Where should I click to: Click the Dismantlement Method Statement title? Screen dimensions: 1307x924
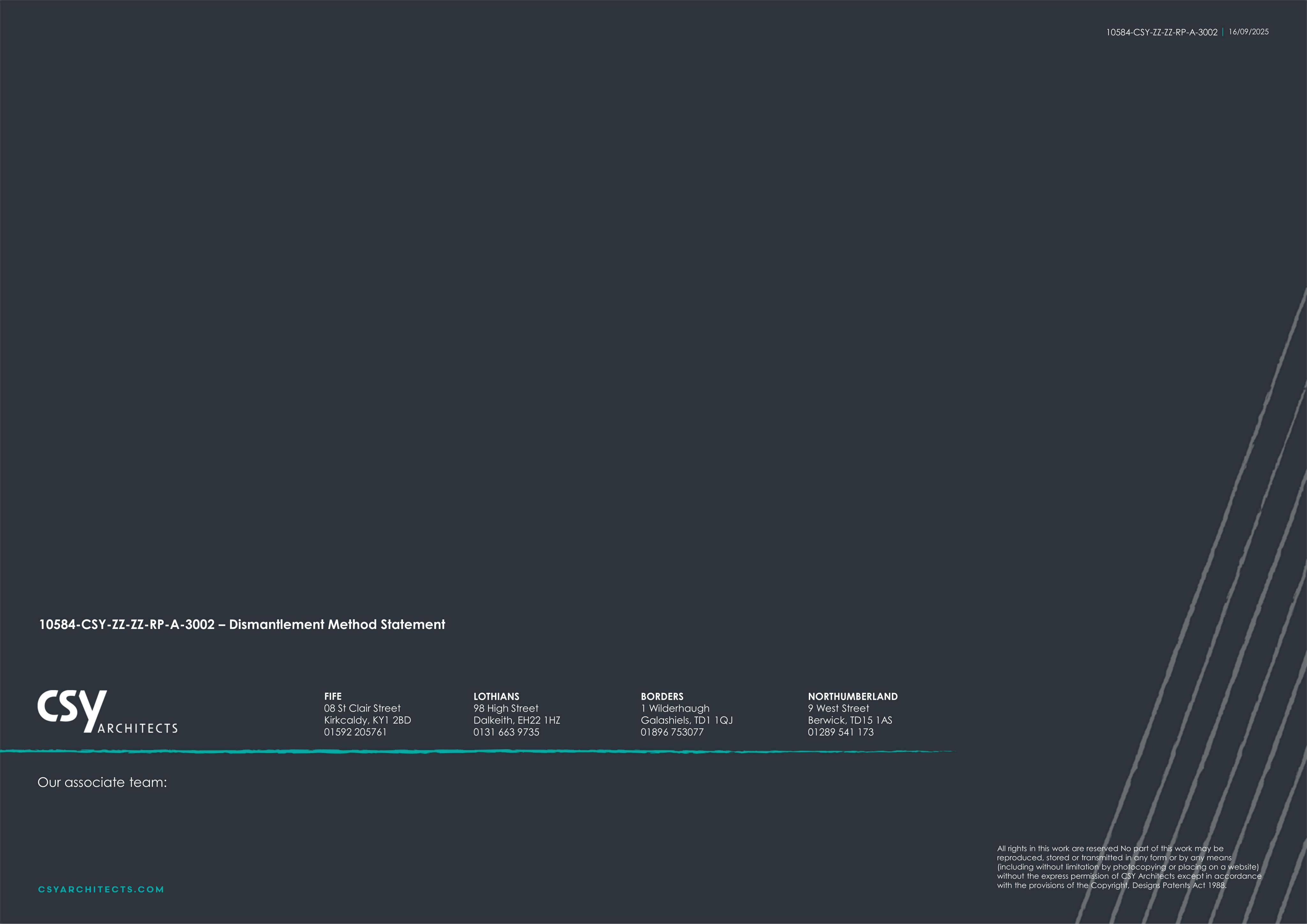pyautogui.click(x=242, y=625)
